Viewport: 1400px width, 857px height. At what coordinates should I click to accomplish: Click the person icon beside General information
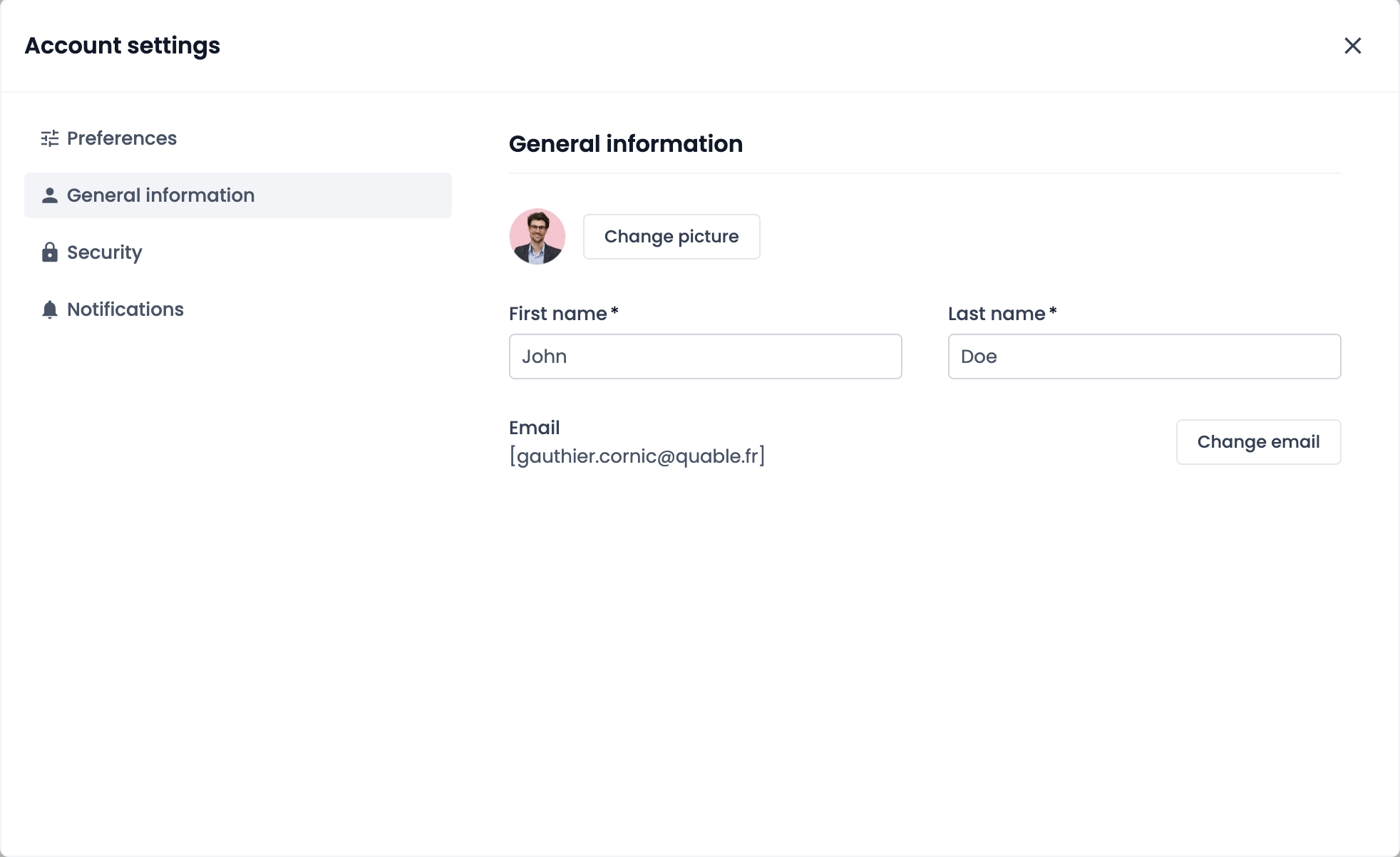50,195
